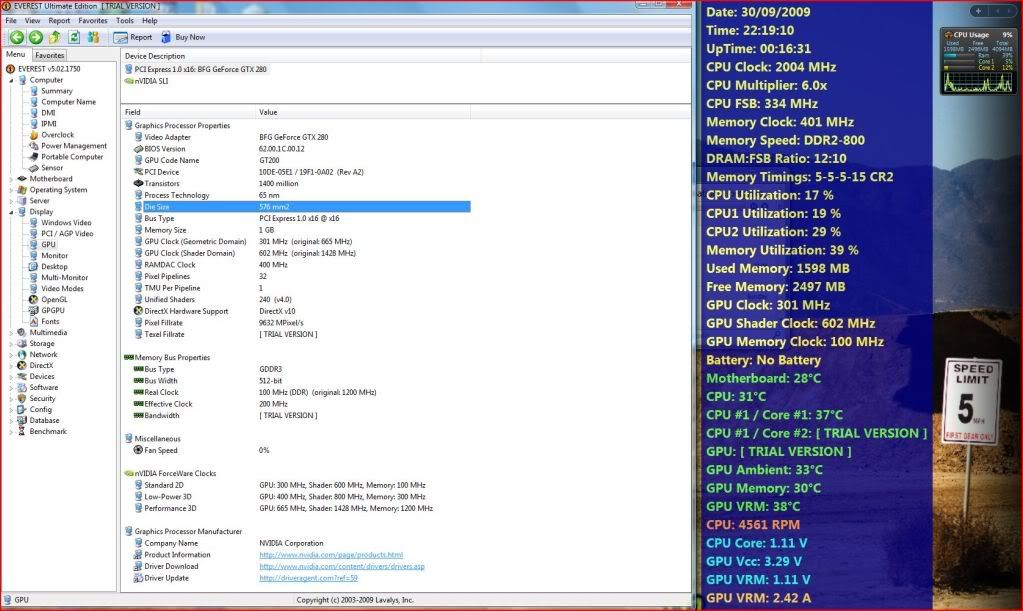The width and height of the screenshot is (1023, 611).
Task: Click the DirectX Hardware Support icon
Action: pos(138,311)
